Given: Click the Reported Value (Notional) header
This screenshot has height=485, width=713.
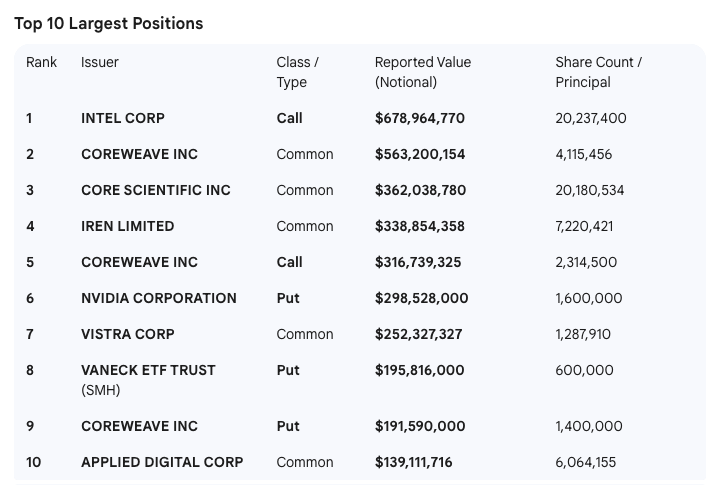Looking at the screenshot, I should [x=422, y=72].
